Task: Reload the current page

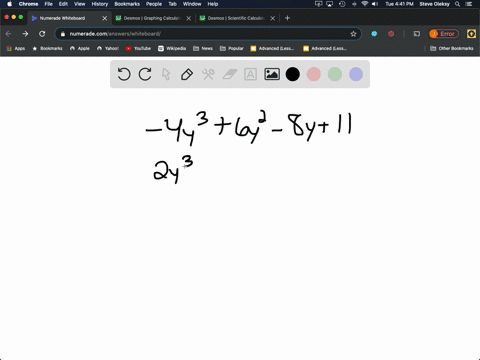Action: pos(42,34)
